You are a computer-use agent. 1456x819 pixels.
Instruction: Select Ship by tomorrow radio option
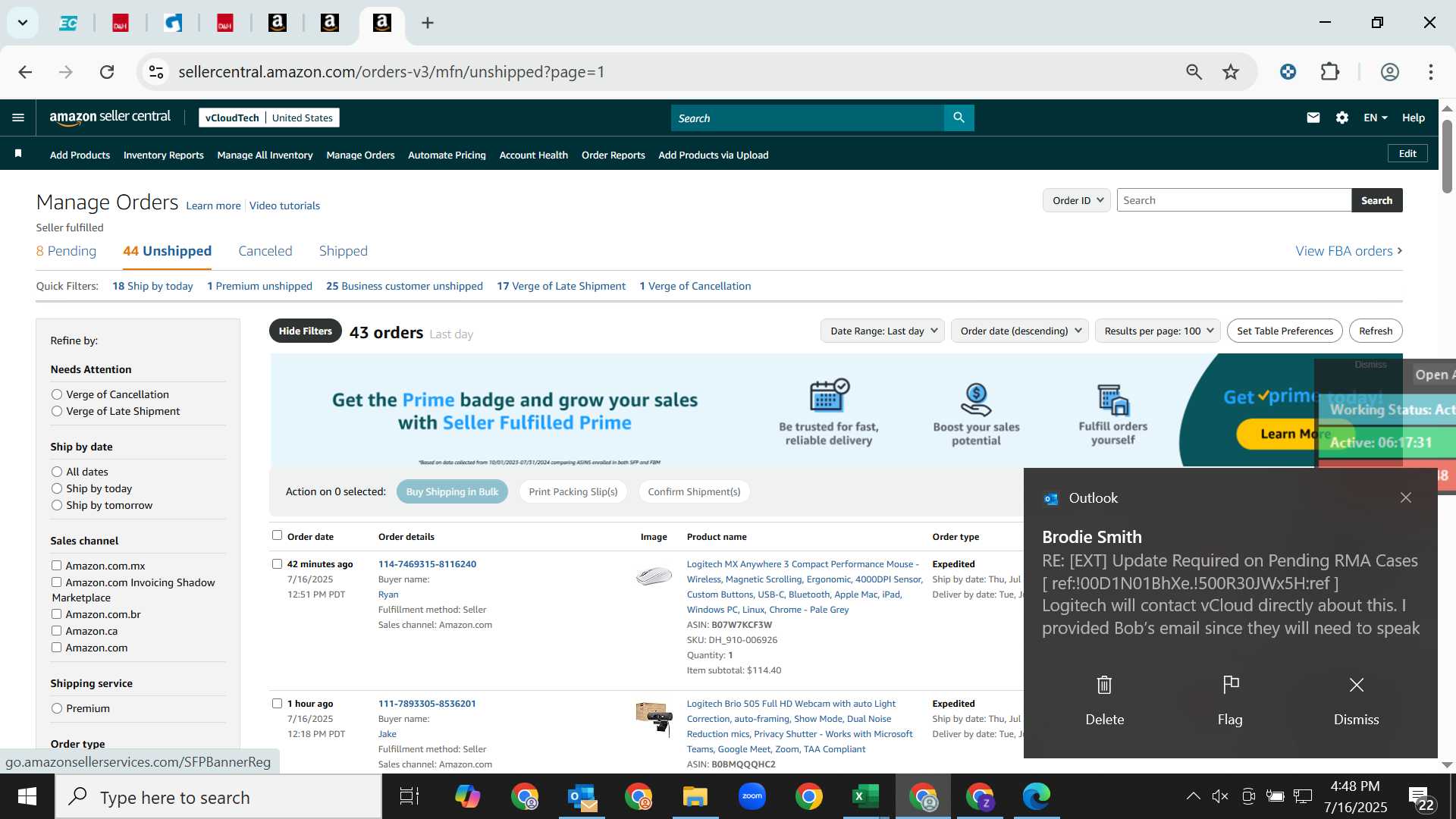coord(57,505)
